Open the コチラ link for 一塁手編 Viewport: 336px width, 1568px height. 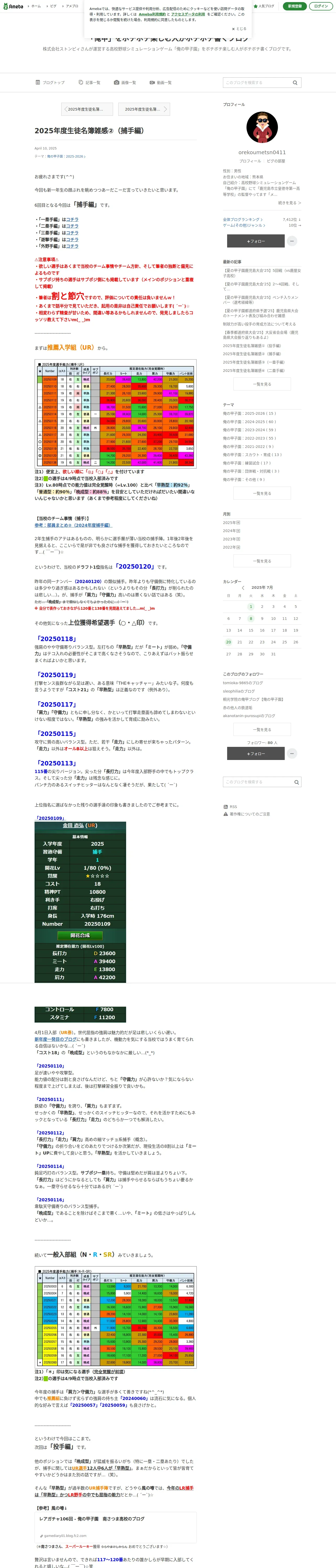click(72, 220)
